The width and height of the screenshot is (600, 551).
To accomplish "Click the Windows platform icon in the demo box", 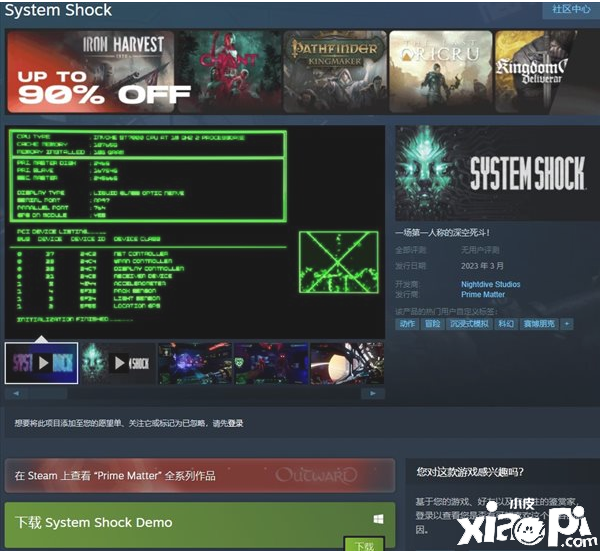I will coord(378,519).
